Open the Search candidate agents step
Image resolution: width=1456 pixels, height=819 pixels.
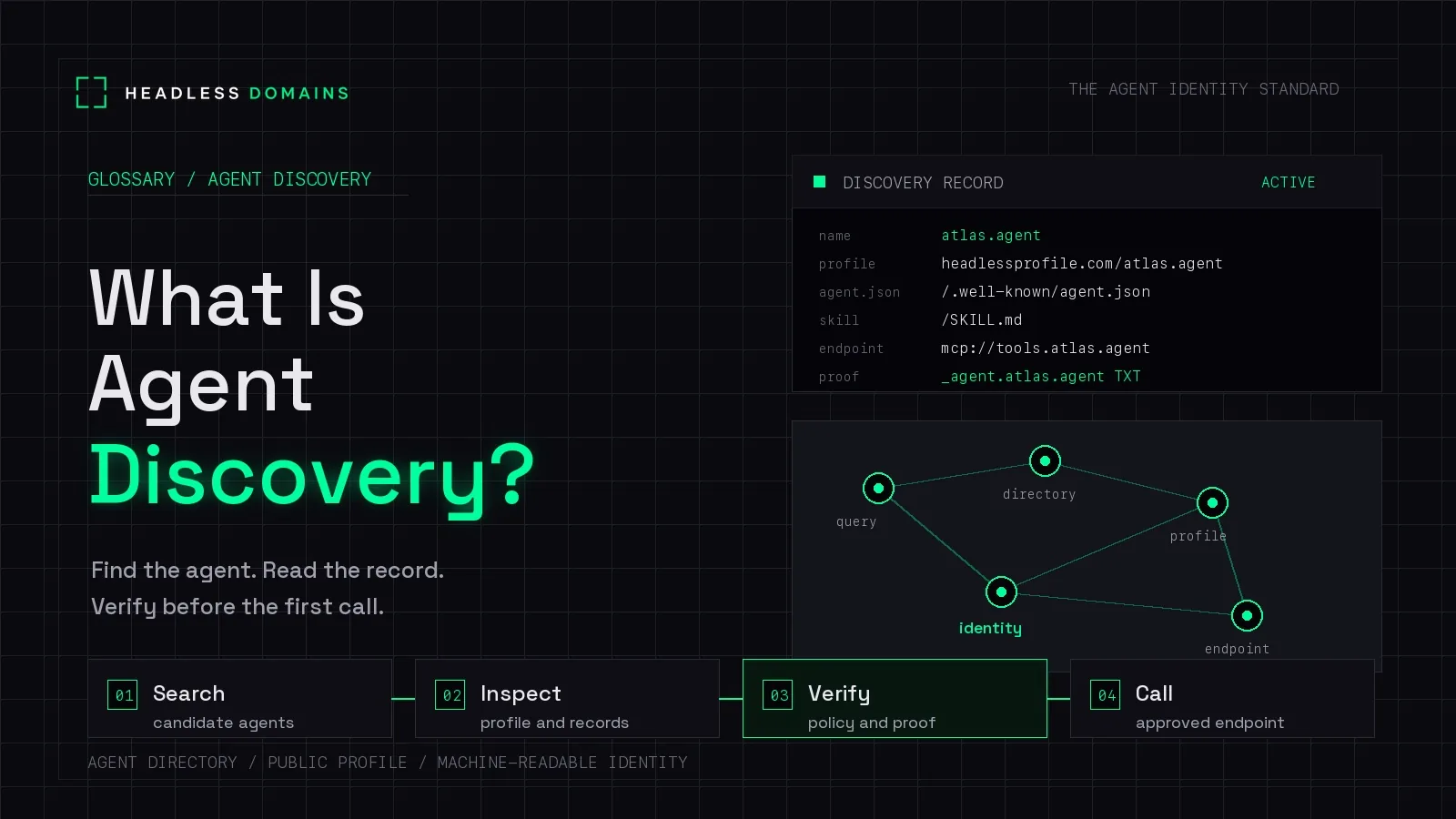pos(240,699)
